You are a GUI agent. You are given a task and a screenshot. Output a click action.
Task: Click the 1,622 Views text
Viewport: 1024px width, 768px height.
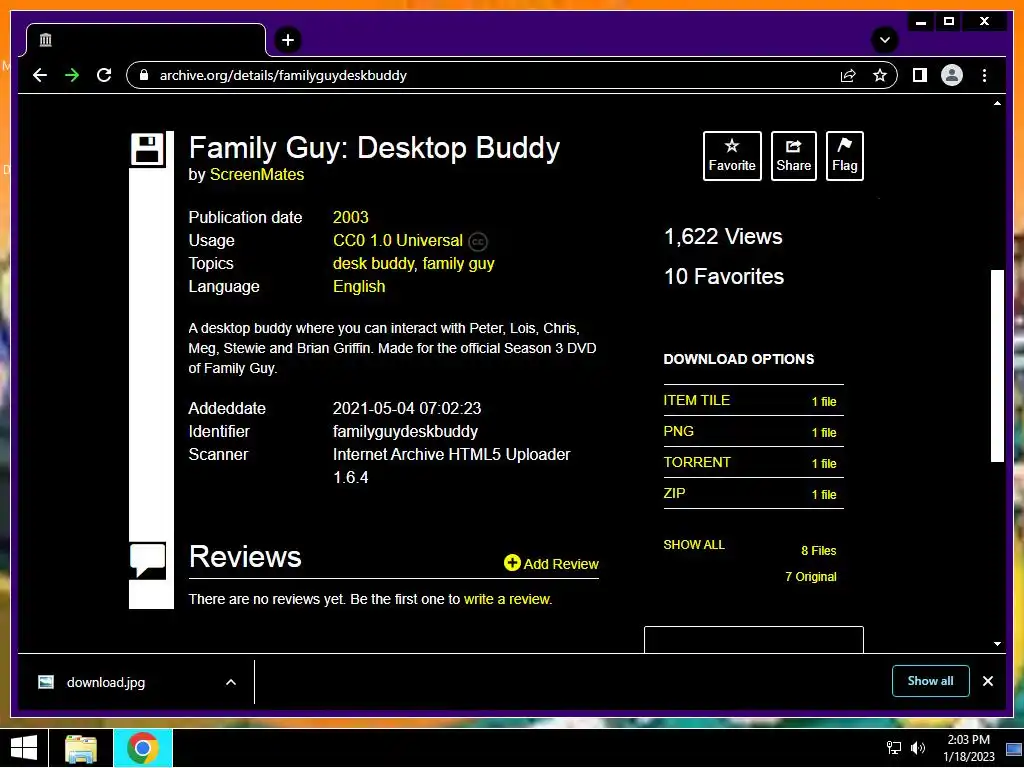click(x=723, y=236)
